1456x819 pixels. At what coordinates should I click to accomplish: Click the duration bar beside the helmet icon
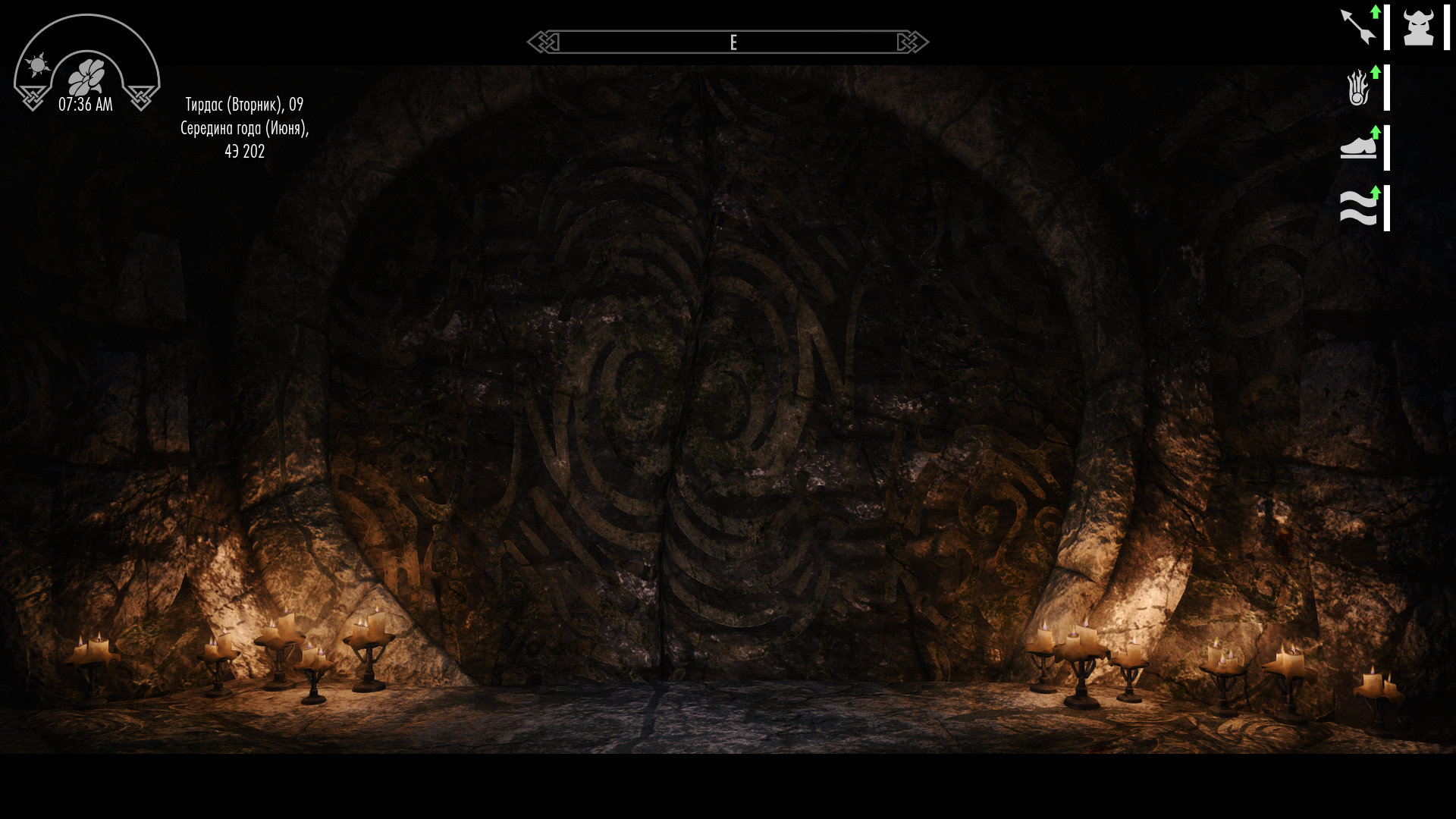click(x=1446, y=27)
